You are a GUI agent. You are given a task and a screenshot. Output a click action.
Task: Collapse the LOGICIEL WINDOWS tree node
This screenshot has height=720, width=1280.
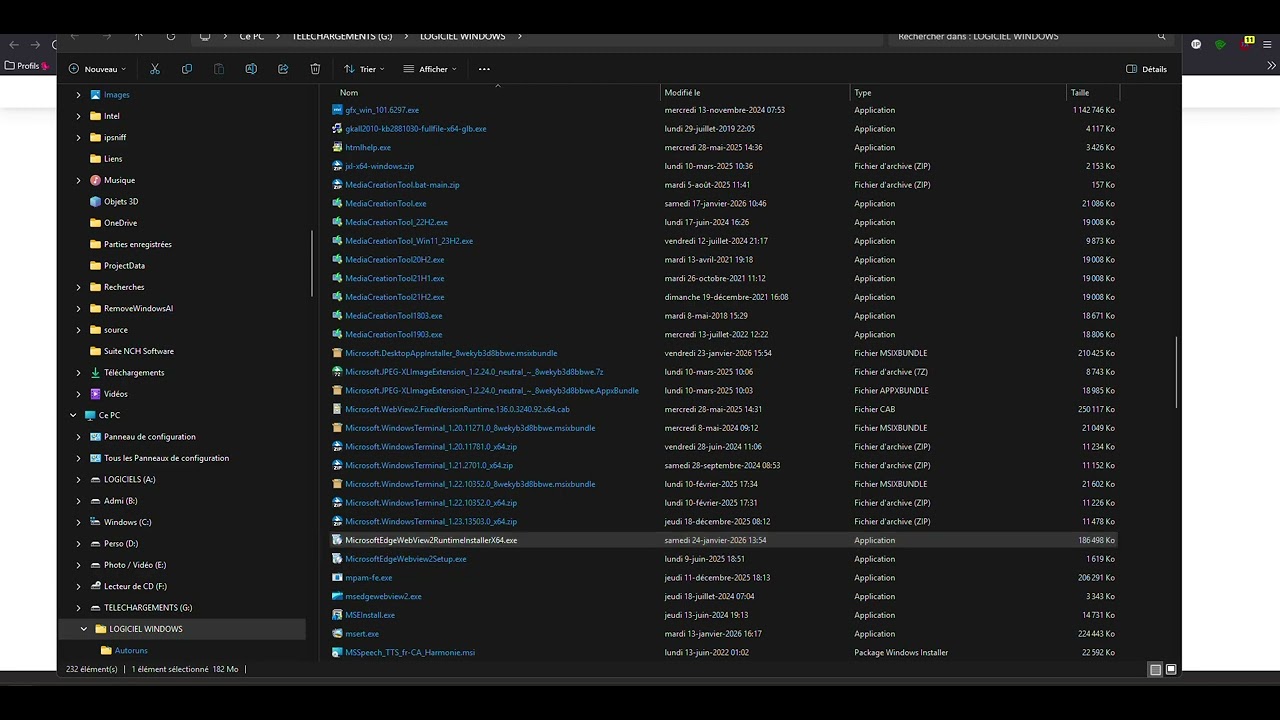(x=84, y=629)
